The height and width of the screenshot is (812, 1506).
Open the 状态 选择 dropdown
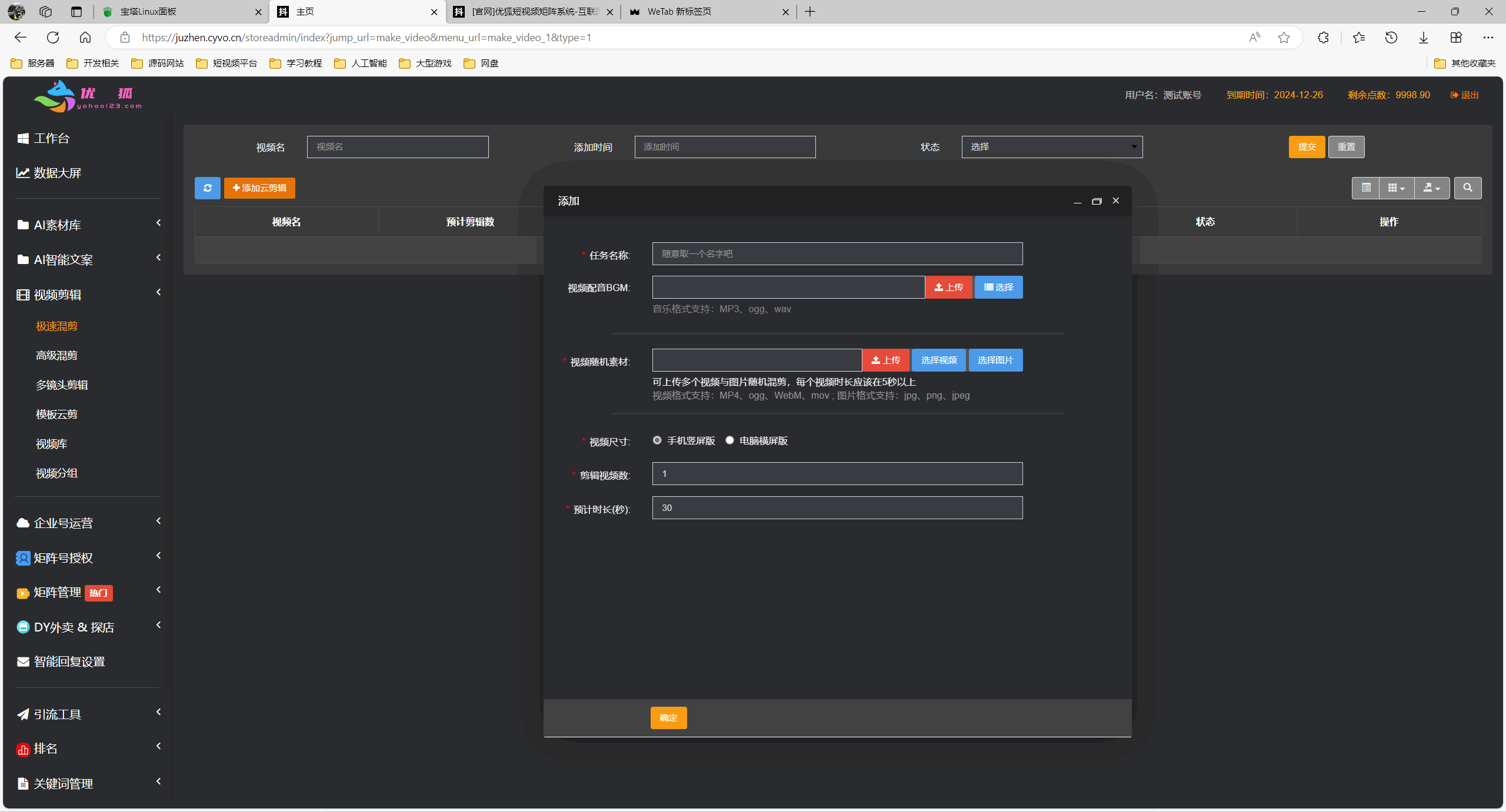(1052, 147)
